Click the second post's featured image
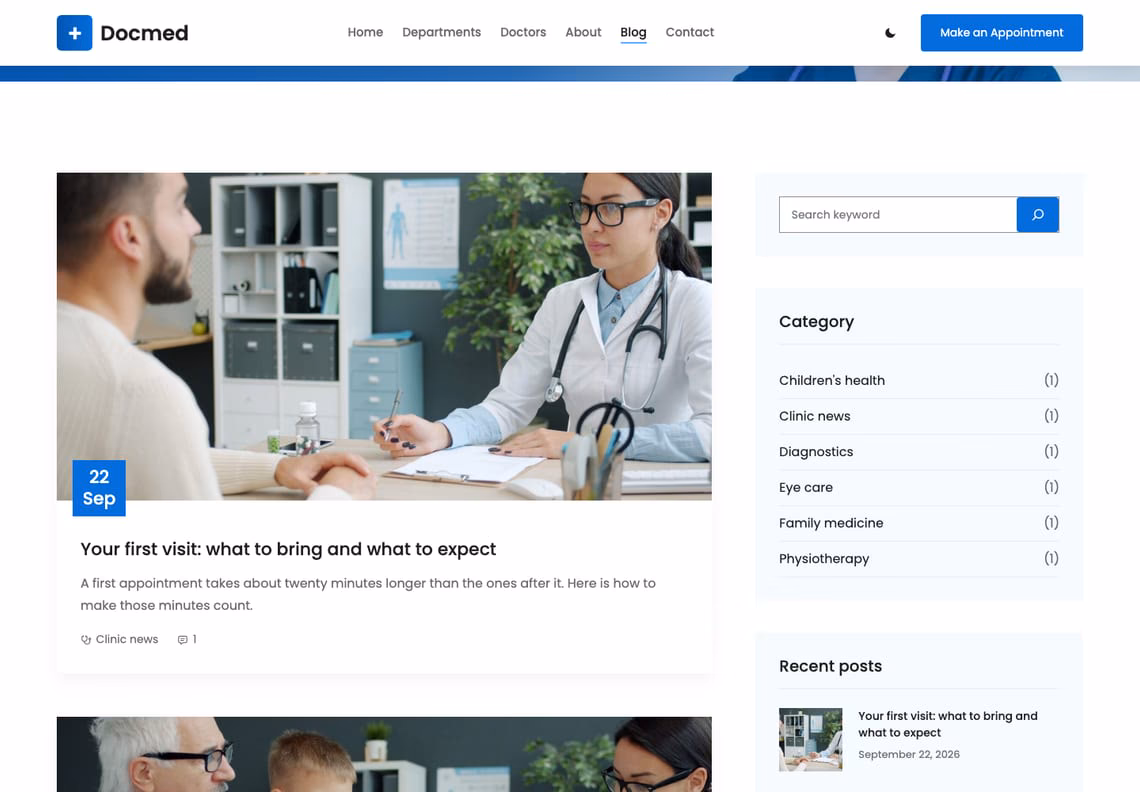Viewport: 1140px width, 792px height. (x=384, y=754)
